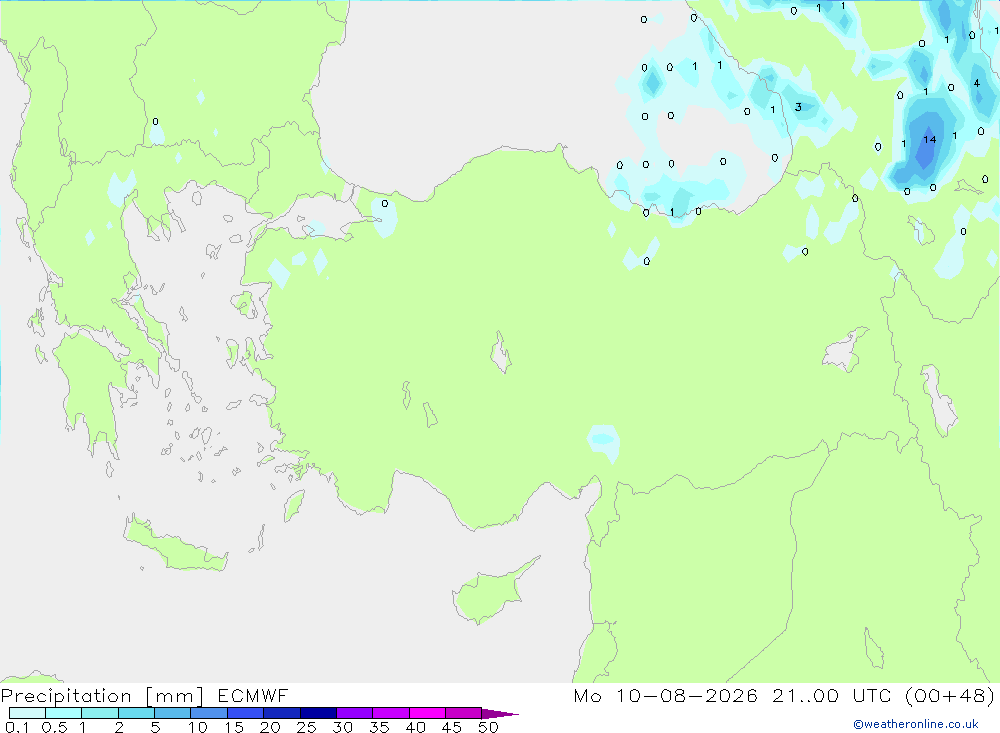Select the 2–5 mm legend color swatch
The height and width of the screenshot is (733, 1000).
(x=136, y=713)
